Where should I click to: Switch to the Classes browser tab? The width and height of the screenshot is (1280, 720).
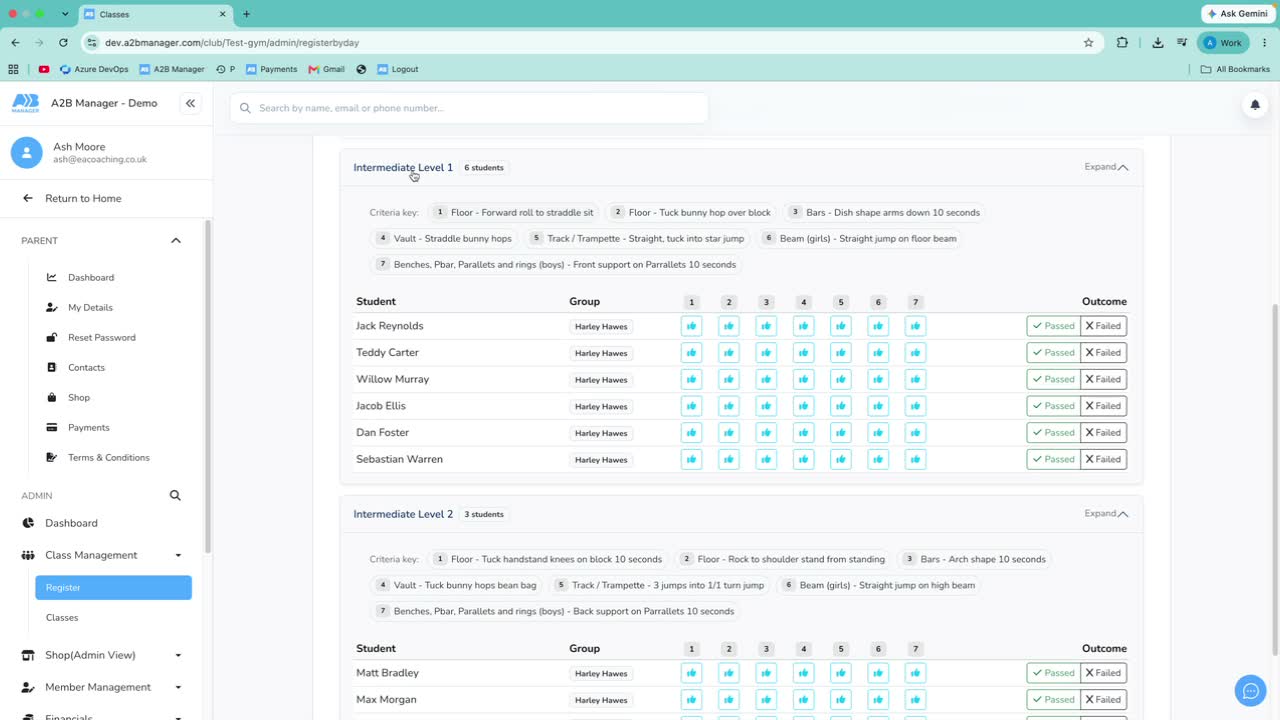pyautogui.click(x=155, y=14)
